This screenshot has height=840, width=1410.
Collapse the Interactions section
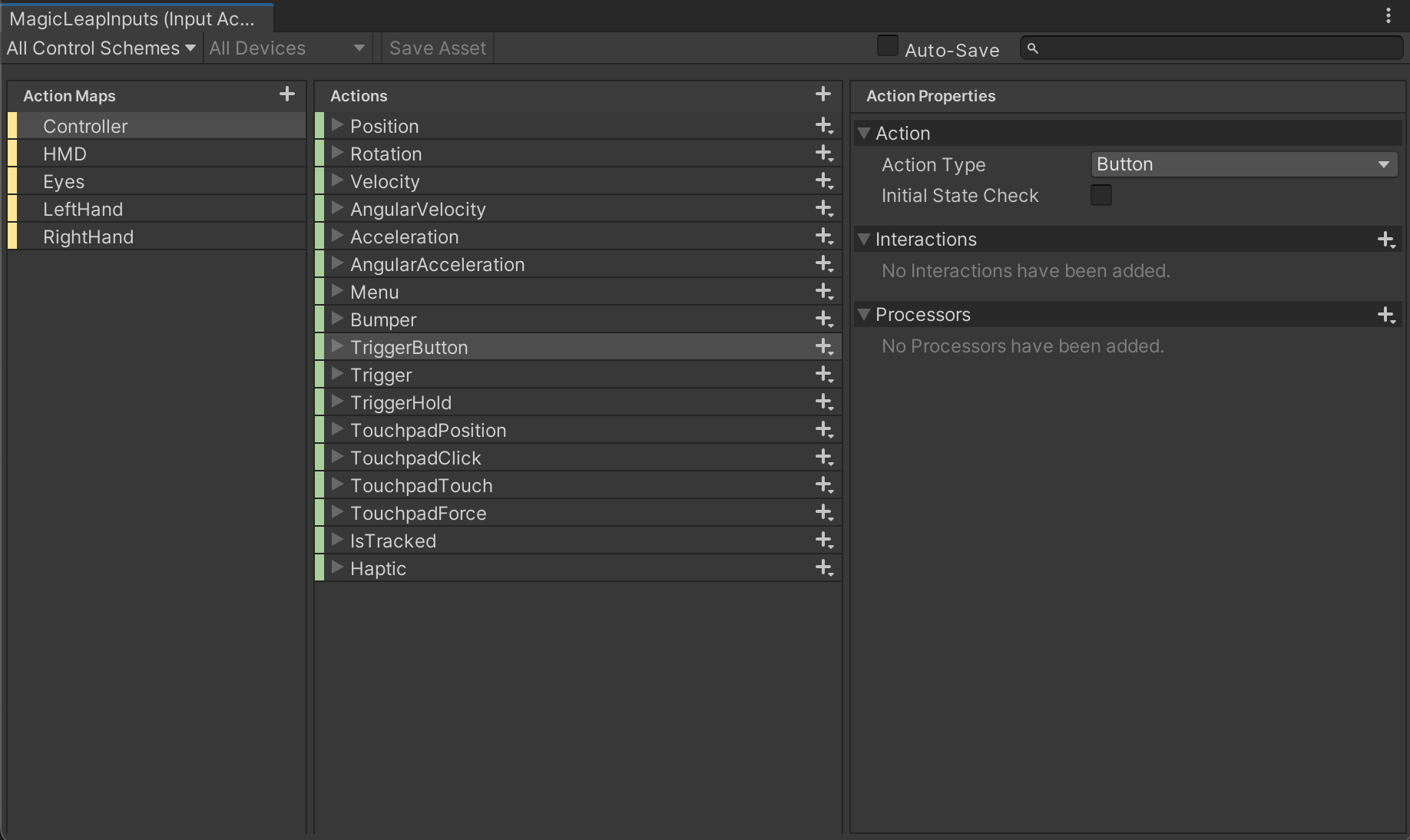tap(864, 240)
